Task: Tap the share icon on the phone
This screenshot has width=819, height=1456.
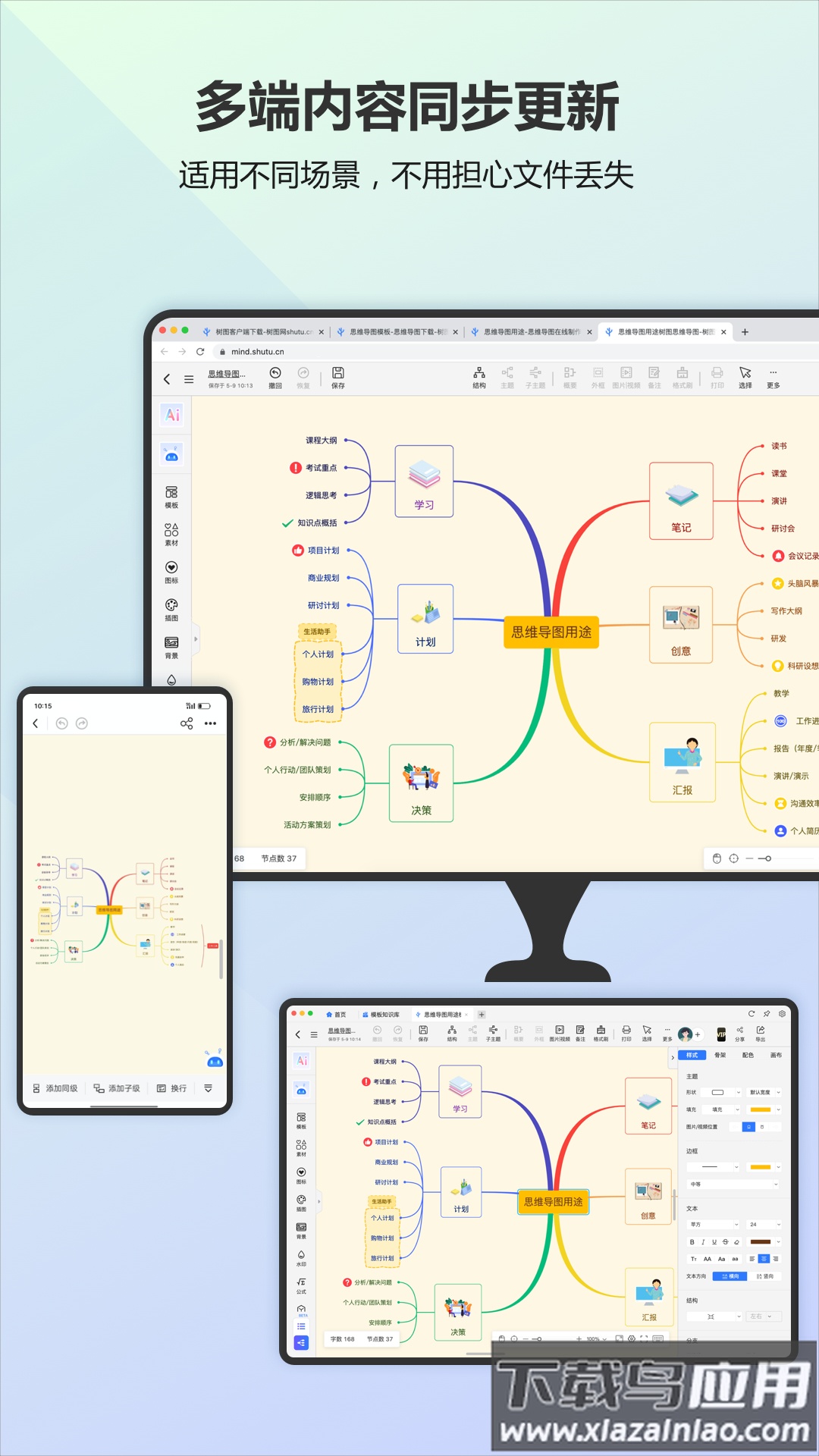Action: [187, 723]
